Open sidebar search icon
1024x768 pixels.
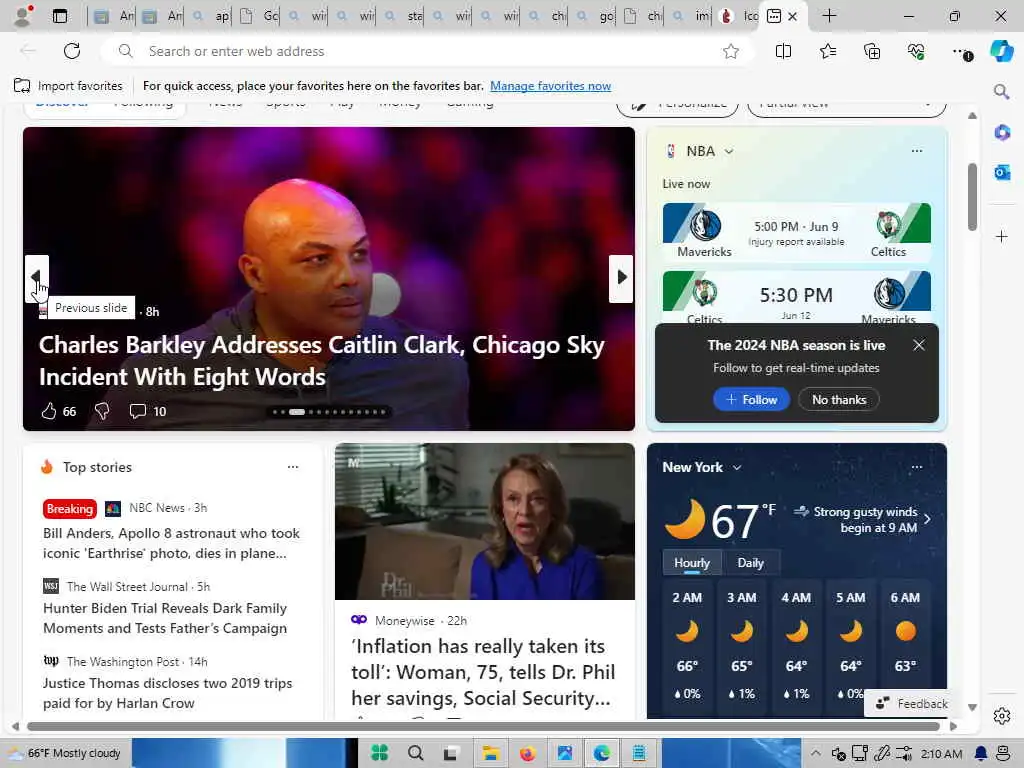point(1002,91)
